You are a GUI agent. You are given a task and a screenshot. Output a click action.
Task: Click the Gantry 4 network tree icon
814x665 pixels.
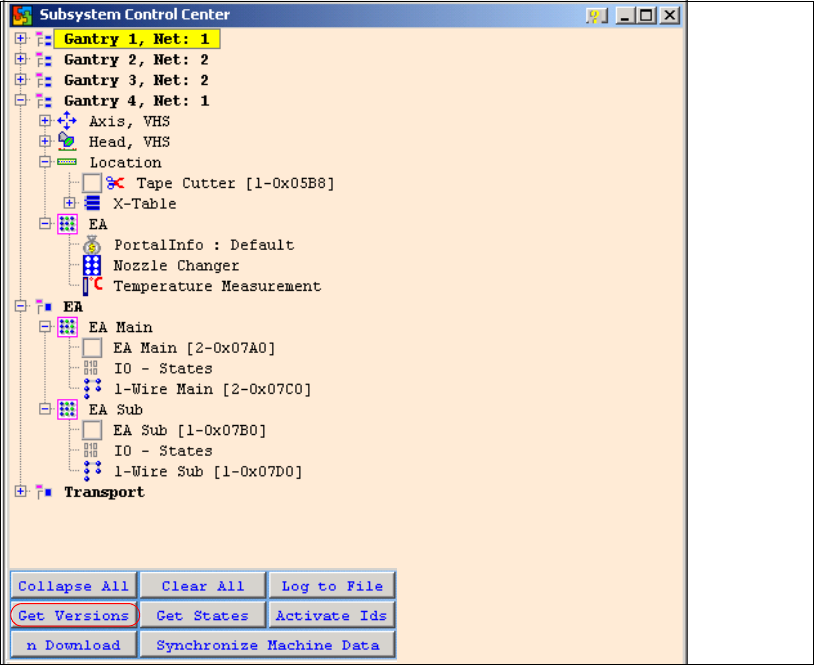(x=44, y=101)
